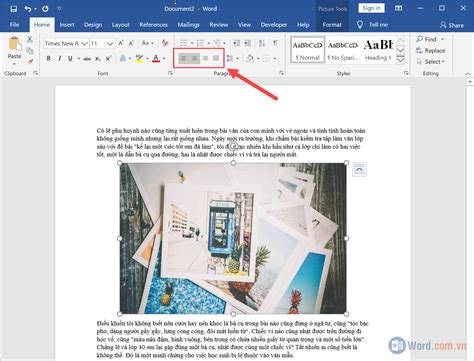Viewport: 474px width, 361px height.
Task: Click the Copy icon
Action: 30,50
